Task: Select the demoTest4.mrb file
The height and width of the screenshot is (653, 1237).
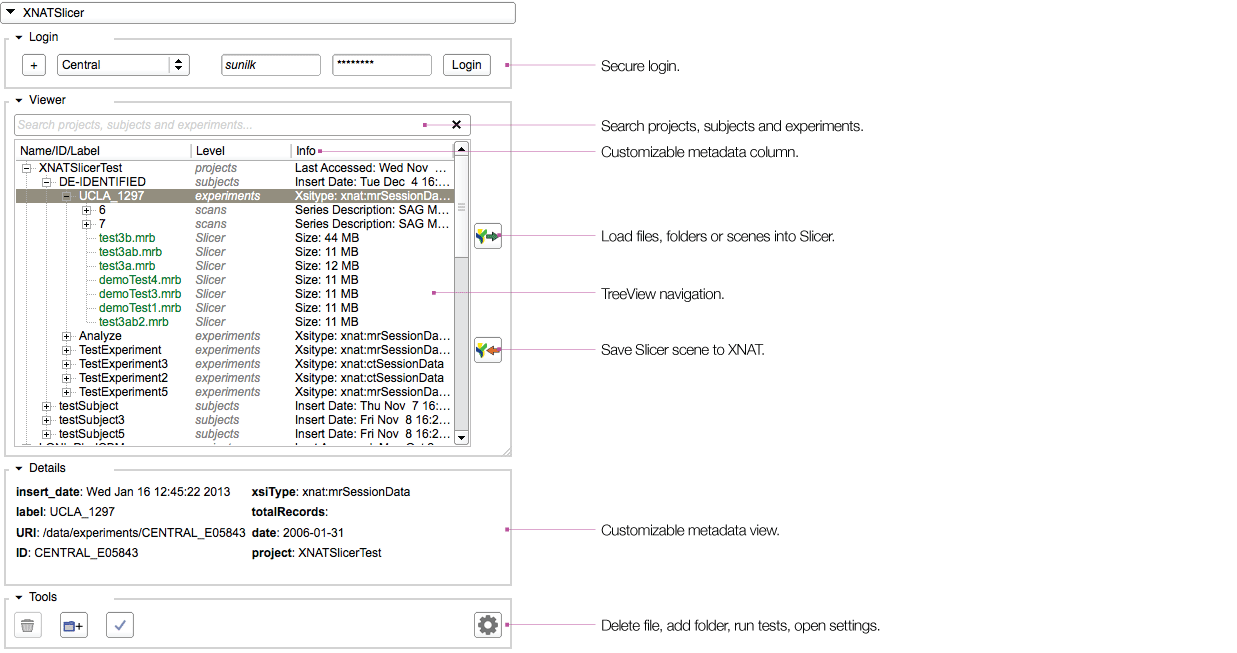Action: [x=140, y=280]
